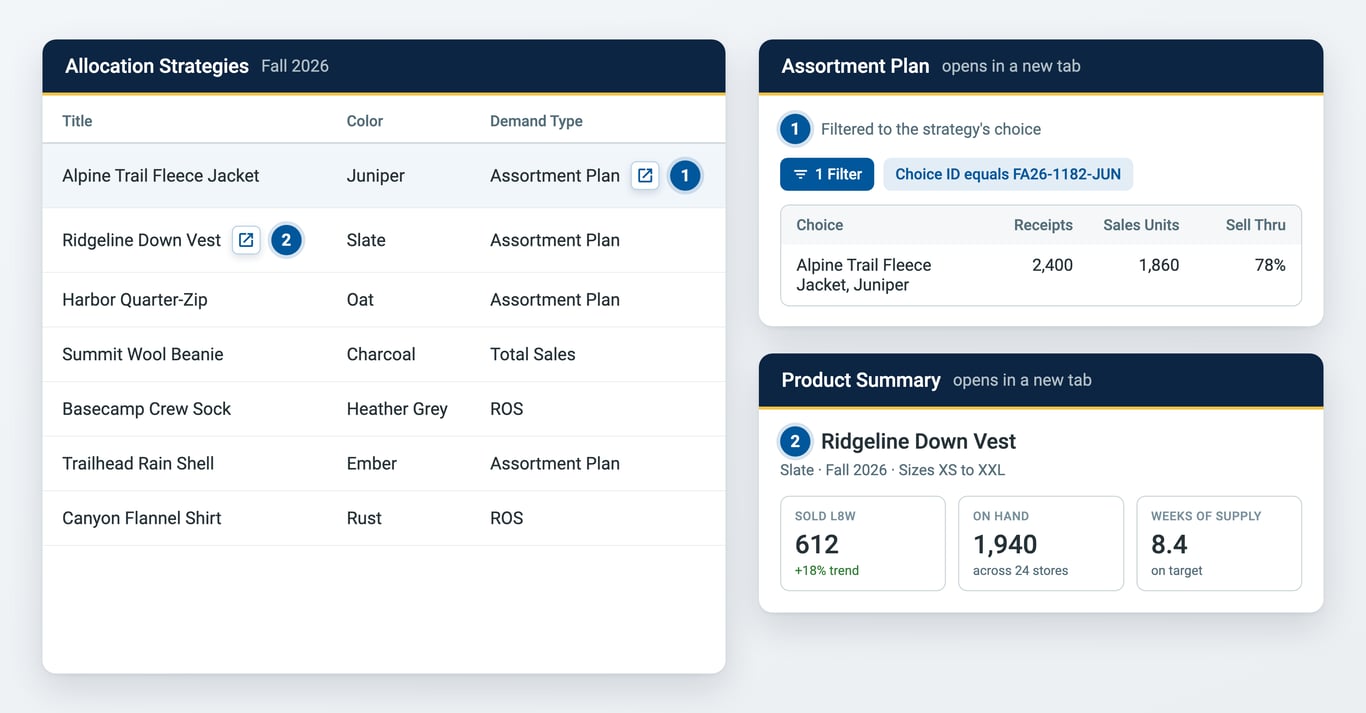Image resolution: width=1366 pixels, height=713 pixels.
Task: Click the Title column header
Action: pyautogui.click(x=77, y=121)
